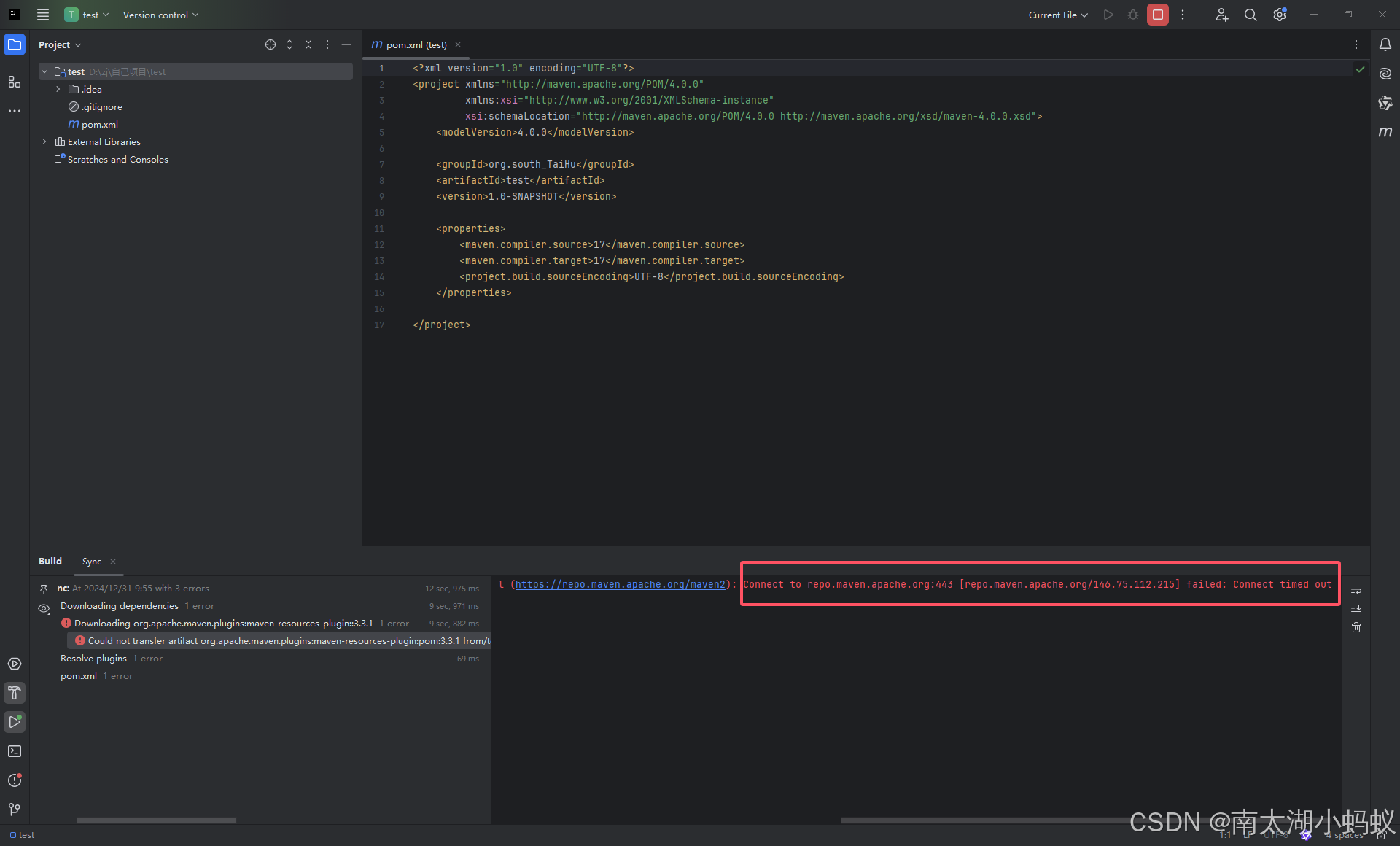The height and width of the screenshot is (846, 1400).
Task: Open the Problems tool window icon
Action: coord(15,780)
